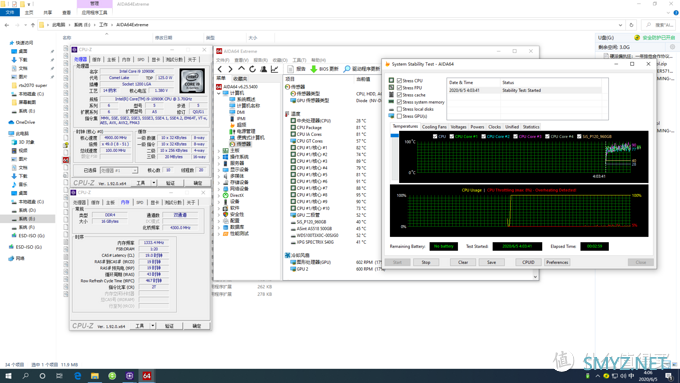Click the Save button in stability test
Viewport: 680px width, 383px height.
click(491, 262)
